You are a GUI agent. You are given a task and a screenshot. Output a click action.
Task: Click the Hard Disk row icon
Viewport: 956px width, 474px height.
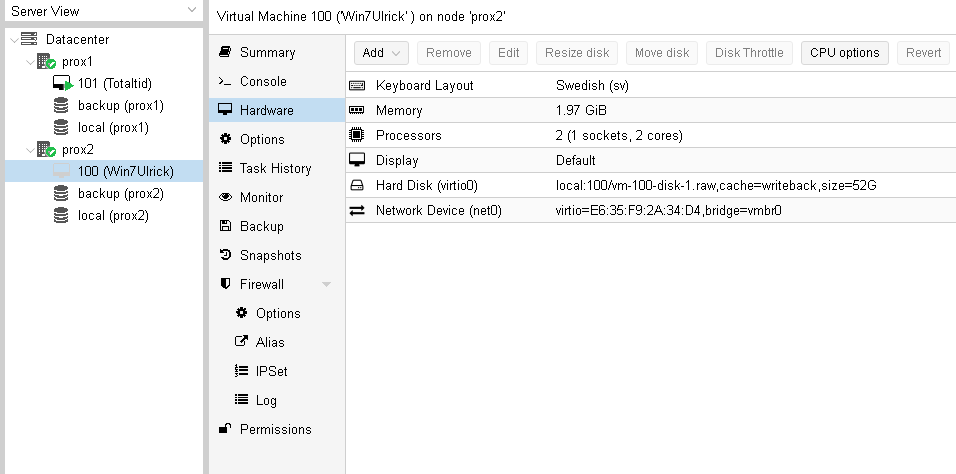point(357,185)
